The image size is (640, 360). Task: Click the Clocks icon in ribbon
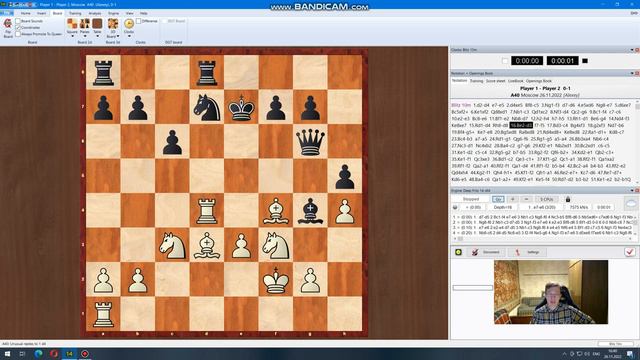click(x=129, y=23)
